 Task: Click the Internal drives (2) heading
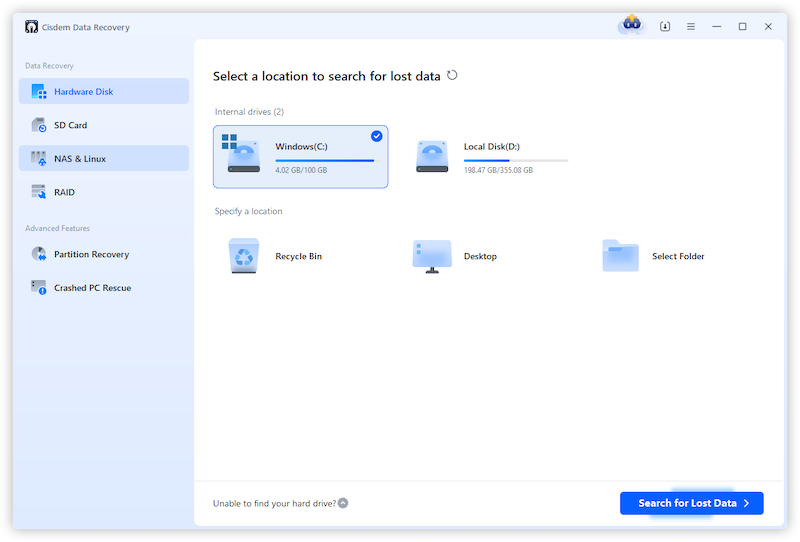(249, 112)
